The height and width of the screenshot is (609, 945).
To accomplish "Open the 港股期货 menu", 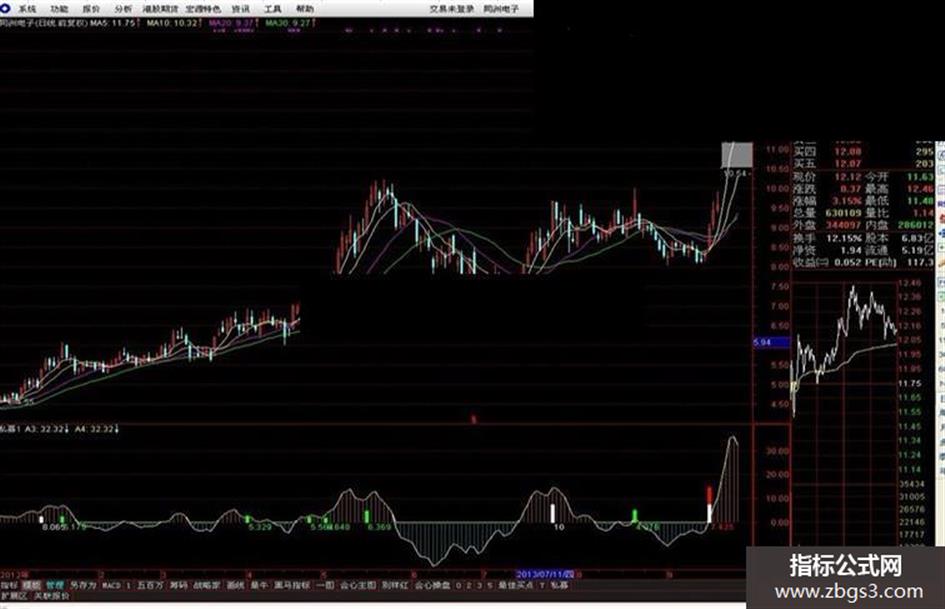I will click(161, 9).
